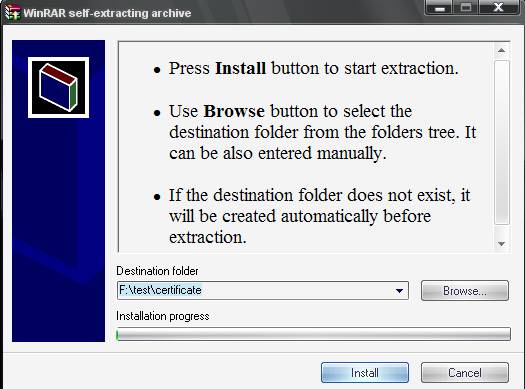Minimize the WinRAR self-extracting window
This screenshot has height=389, width=525.
pos(439,7)
